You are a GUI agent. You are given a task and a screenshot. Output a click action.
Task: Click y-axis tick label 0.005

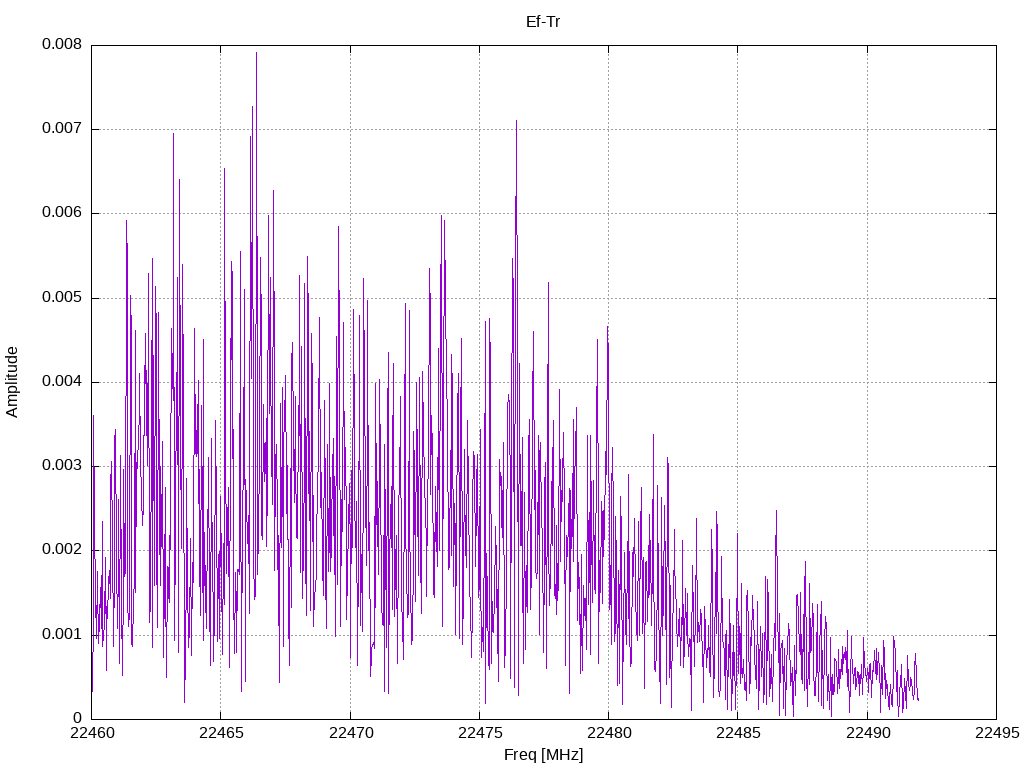[x=62, y=298]
